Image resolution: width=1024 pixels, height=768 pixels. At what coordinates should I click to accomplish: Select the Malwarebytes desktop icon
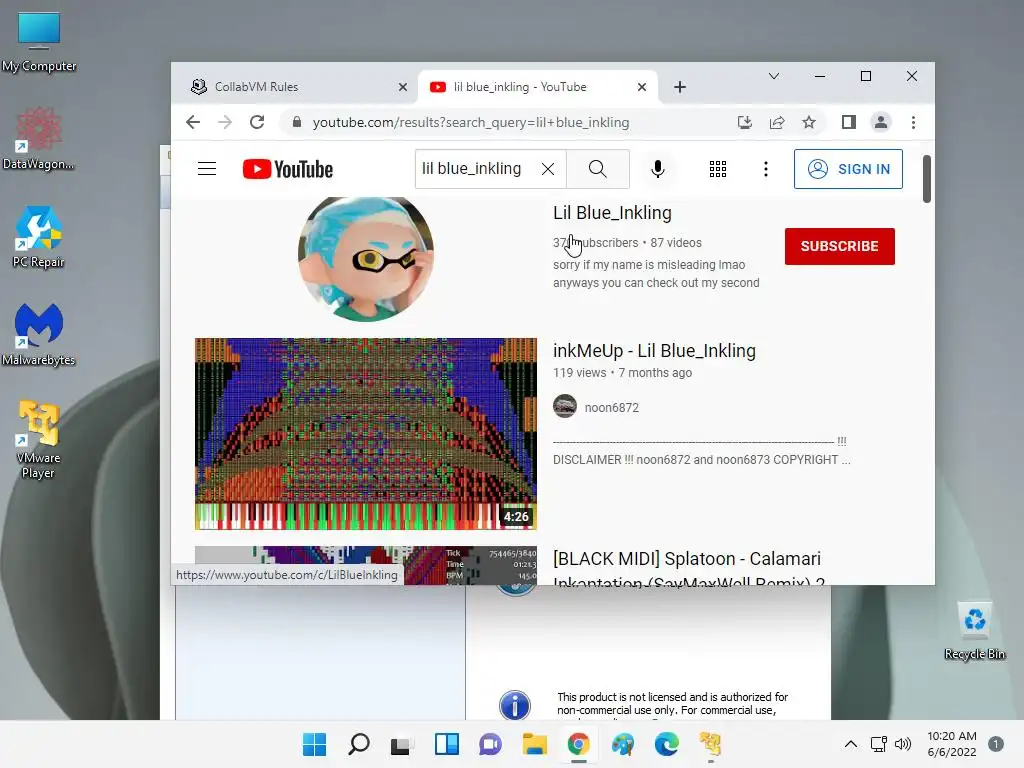point(39,335)
